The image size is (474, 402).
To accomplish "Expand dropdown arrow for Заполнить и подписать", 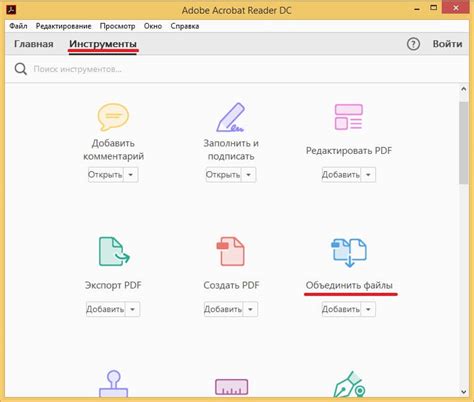I will [248, 175].
